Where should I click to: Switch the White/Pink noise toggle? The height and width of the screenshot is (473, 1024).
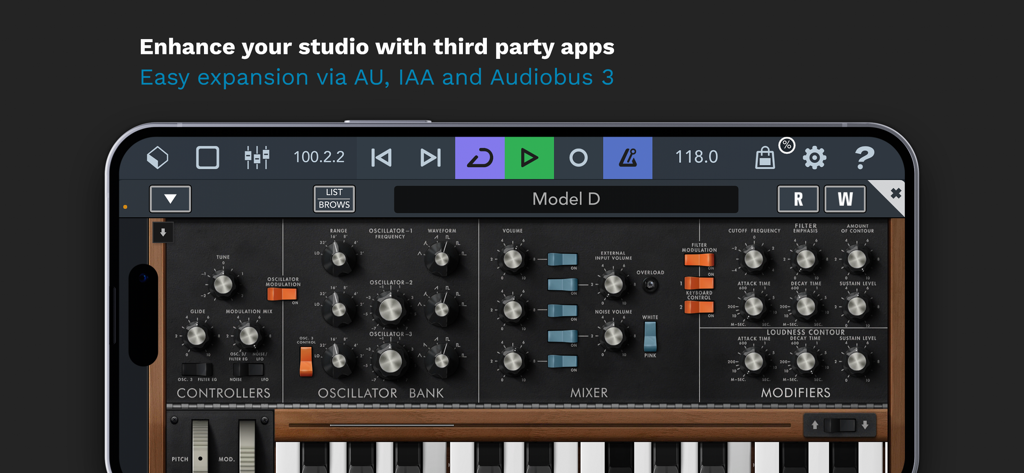(x=650, y=337)
